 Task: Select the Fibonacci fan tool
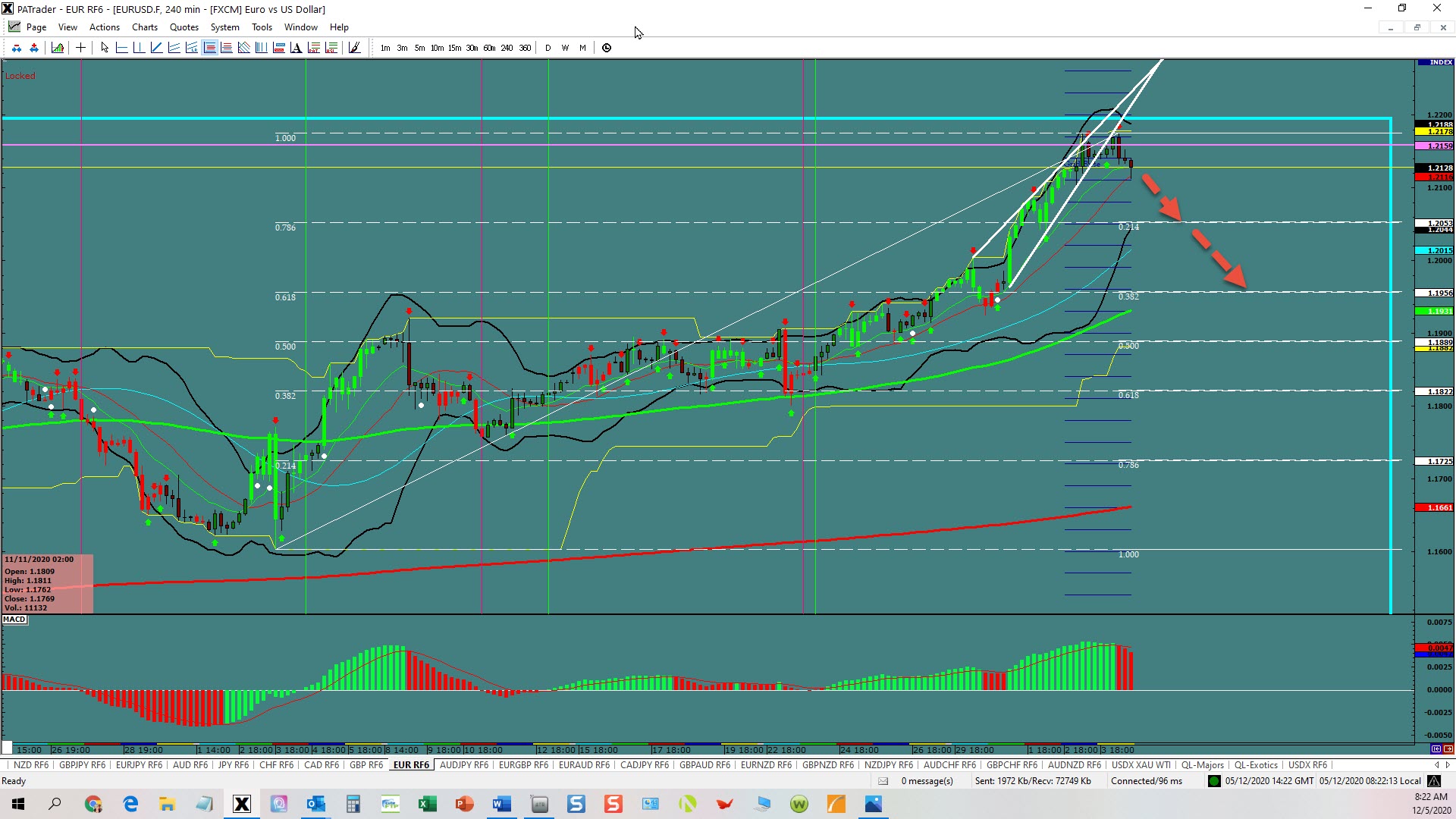pyautogui.click(x=243, y=48)
